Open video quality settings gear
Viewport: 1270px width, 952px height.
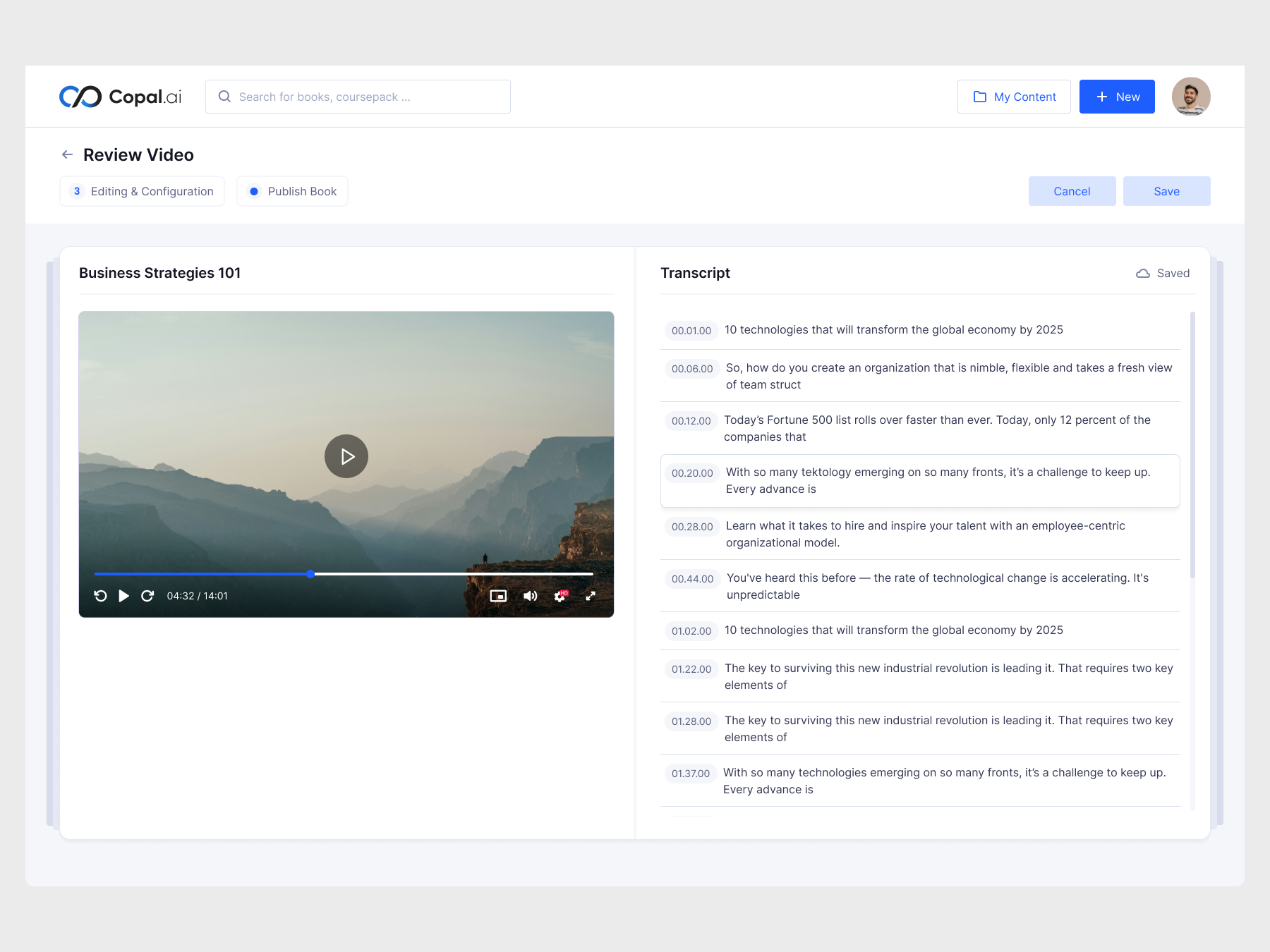pos(560,596)
